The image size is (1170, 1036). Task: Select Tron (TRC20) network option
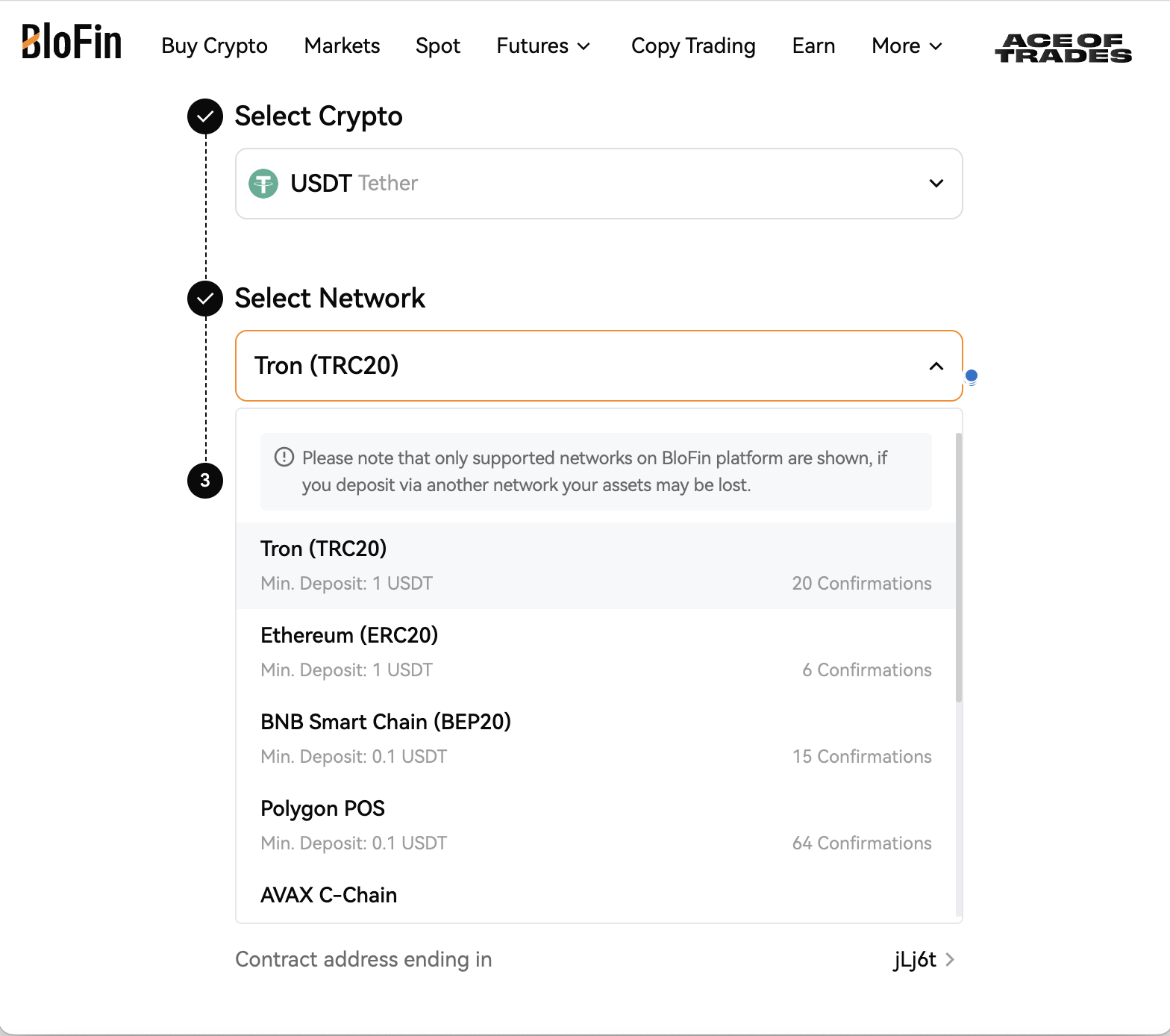tap(595, 566)
